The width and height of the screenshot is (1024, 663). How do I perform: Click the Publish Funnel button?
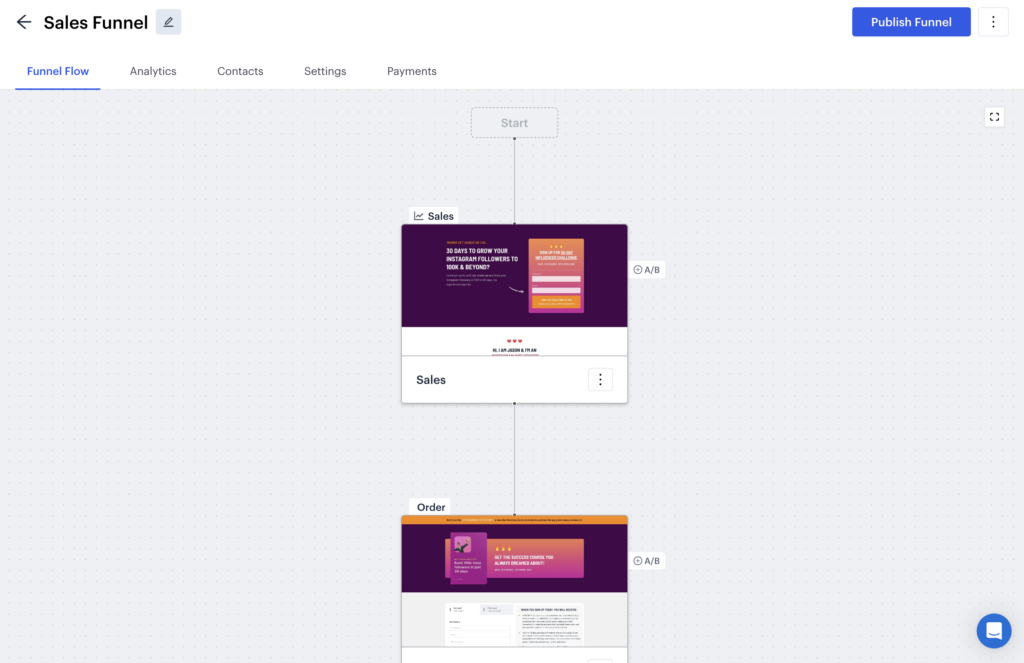pyautogui.click(x=911, y=21)
